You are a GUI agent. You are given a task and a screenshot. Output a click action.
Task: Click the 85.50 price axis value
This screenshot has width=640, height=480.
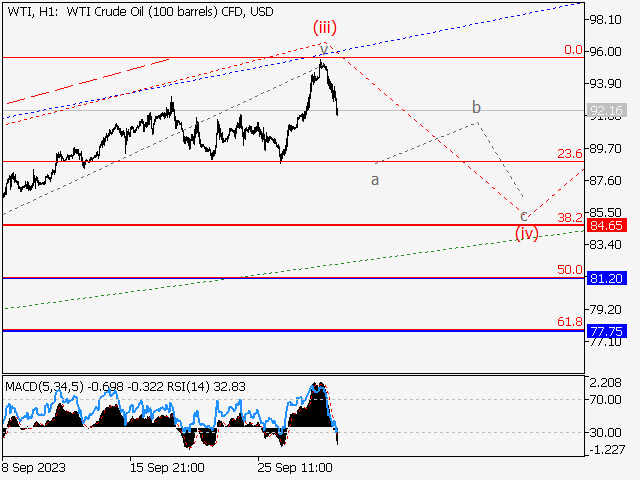(607, 213)
